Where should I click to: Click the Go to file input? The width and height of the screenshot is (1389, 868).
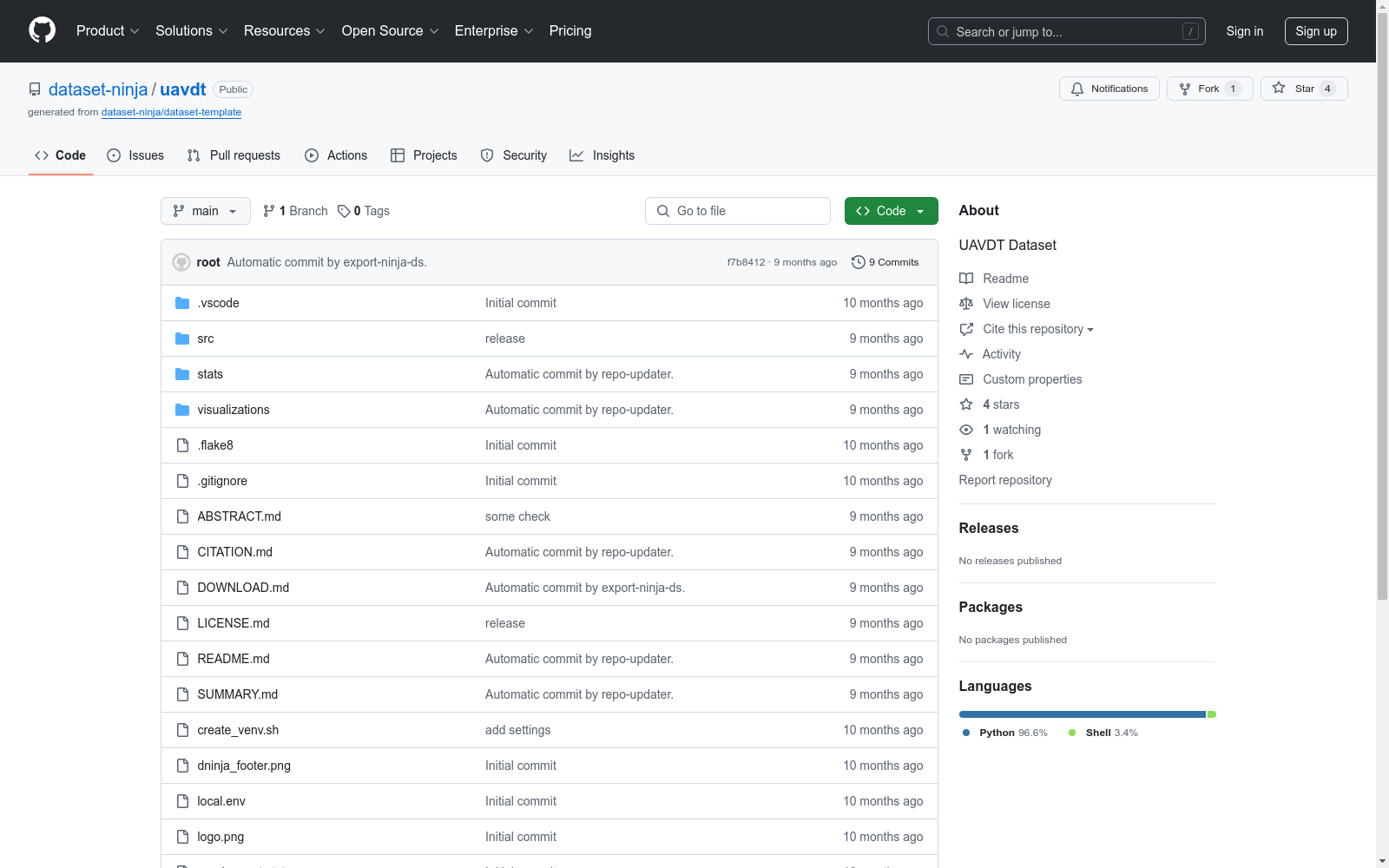[x=738, y=211]
